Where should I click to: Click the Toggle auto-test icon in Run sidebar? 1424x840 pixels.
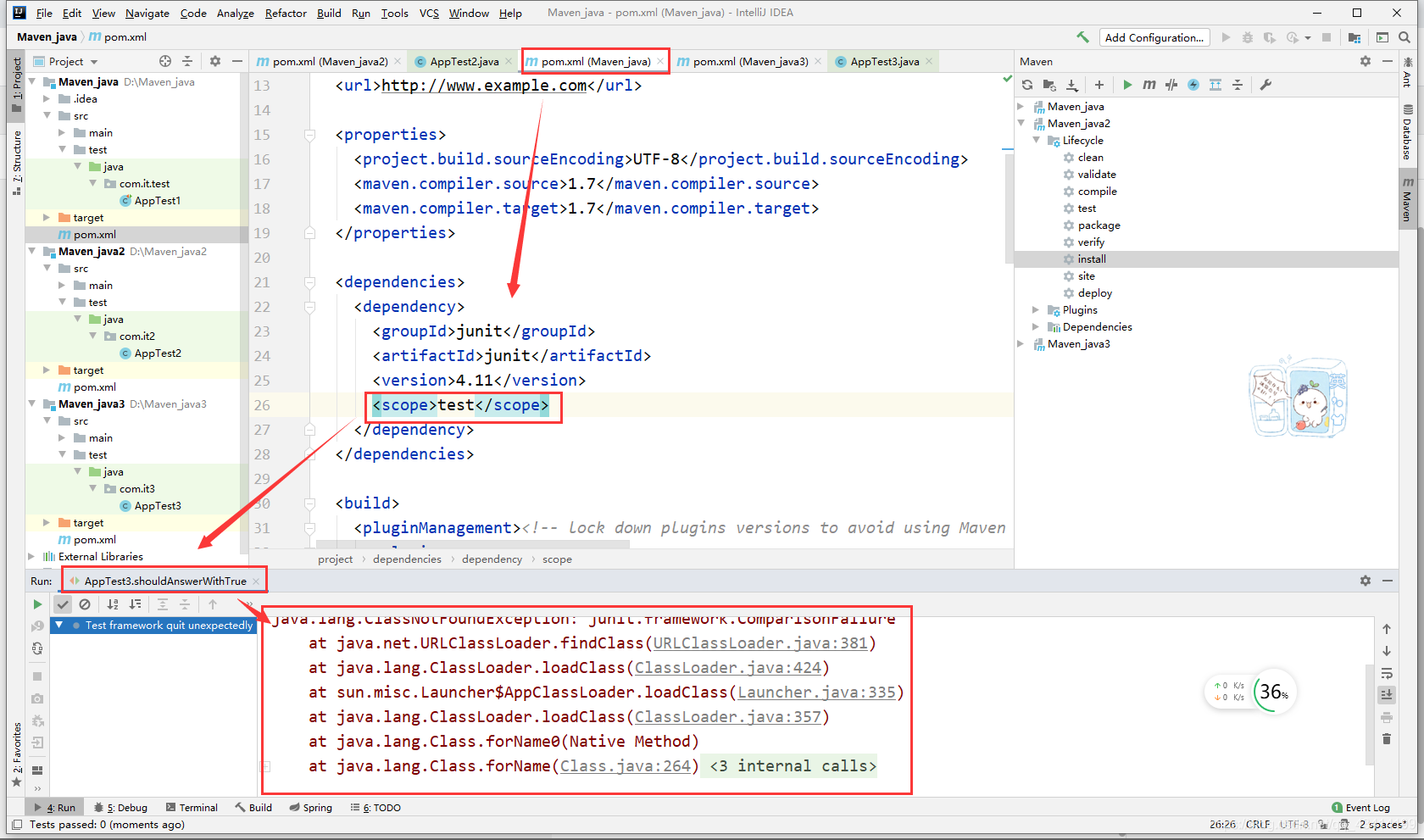pos(37,648)
